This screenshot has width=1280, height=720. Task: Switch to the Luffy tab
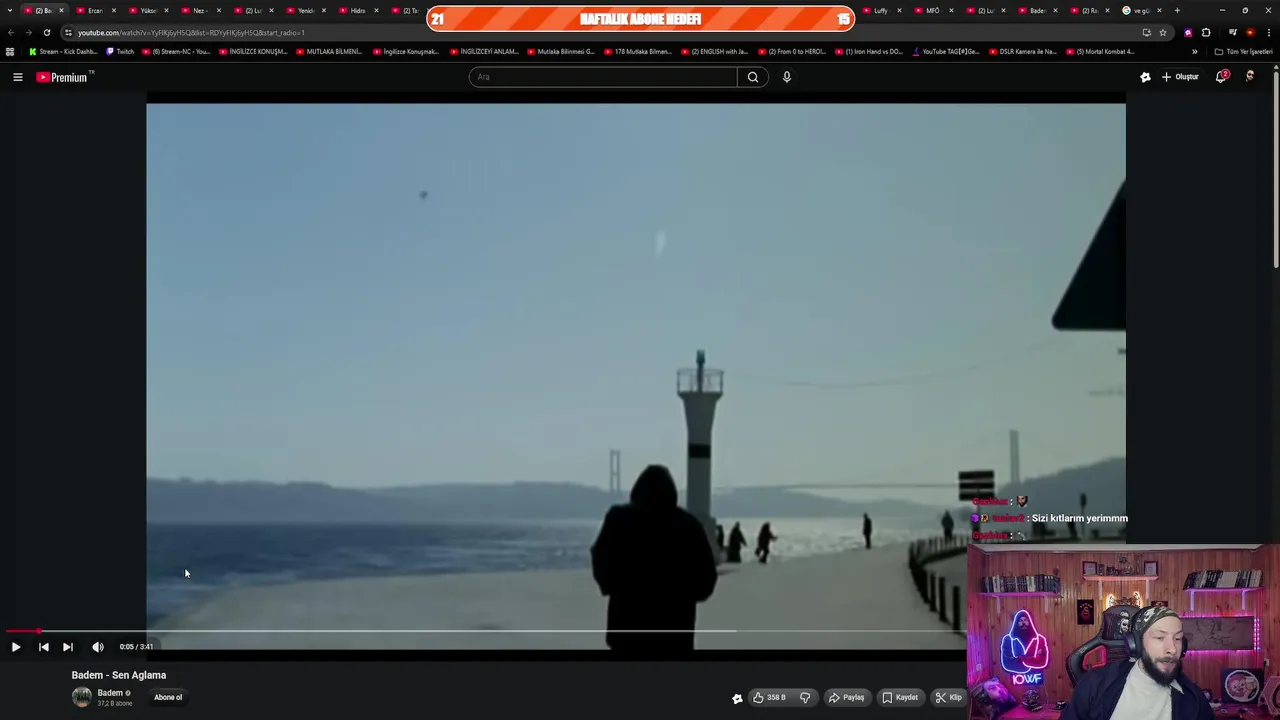pyautogui.click(x=880, y=10)
